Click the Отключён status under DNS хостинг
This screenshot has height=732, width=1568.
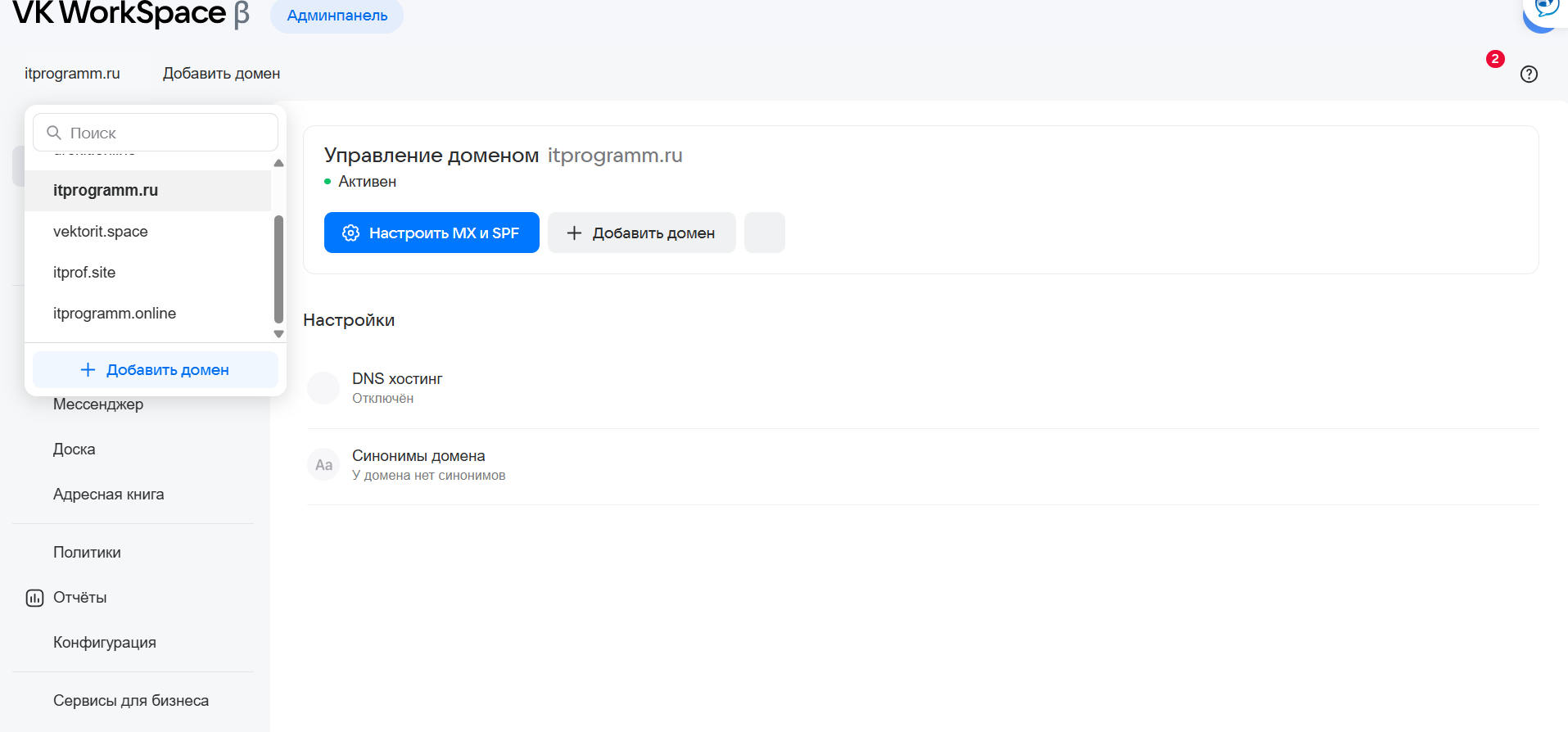pos(383,399)
